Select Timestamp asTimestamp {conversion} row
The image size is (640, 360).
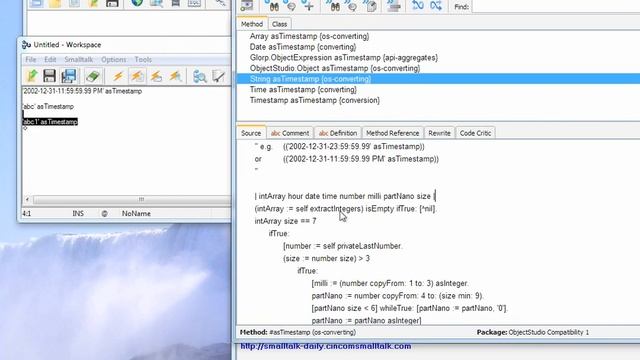pyautogui.click(x=438, y=100)
